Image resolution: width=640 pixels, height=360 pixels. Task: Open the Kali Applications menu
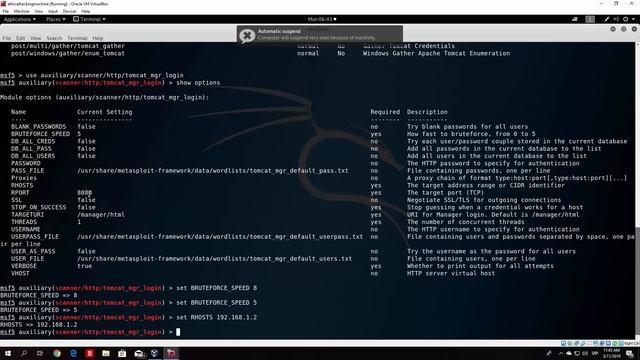pyautogui.click(x=19, y=19)
